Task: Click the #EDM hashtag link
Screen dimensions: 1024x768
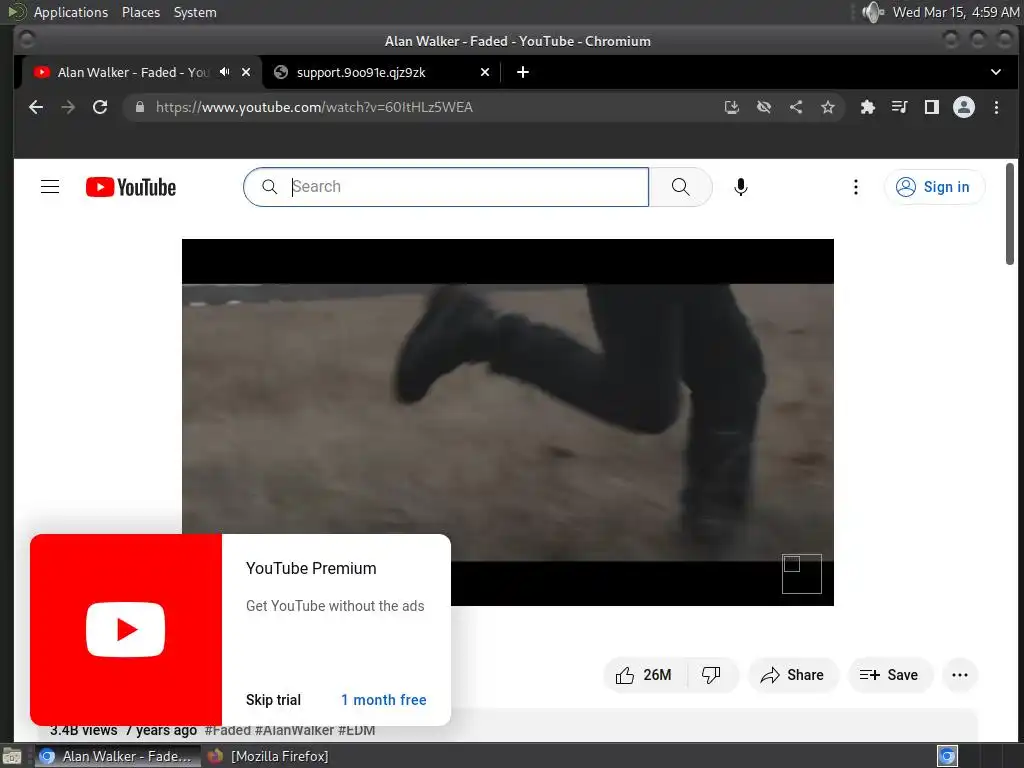Action: coord(357,730)
